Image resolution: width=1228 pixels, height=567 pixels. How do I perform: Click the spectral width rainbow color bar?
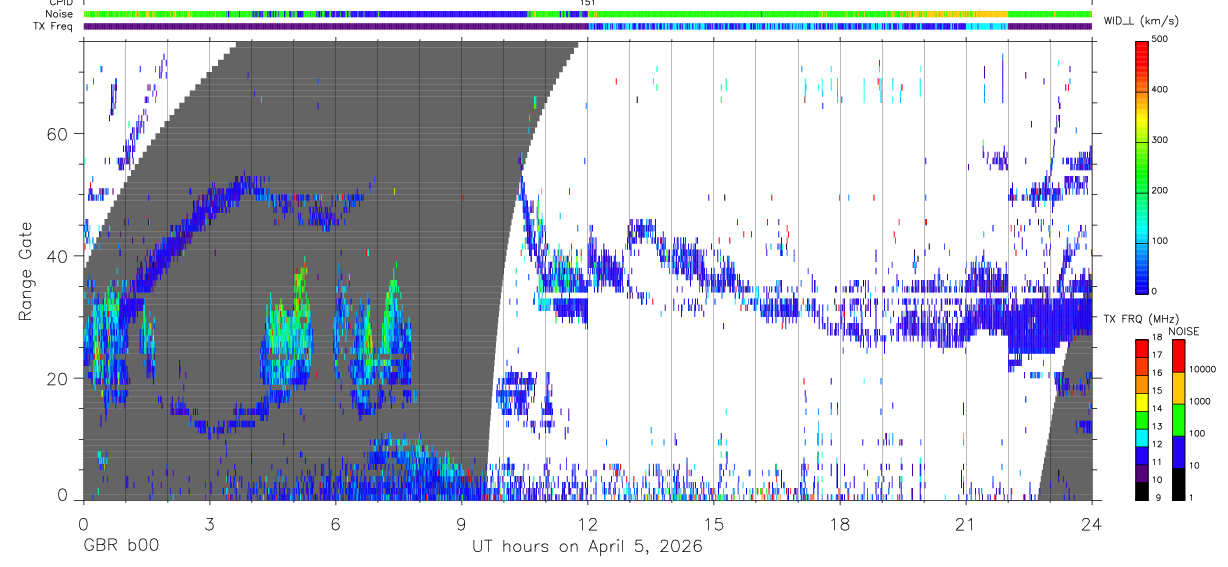click(1141, 166)
